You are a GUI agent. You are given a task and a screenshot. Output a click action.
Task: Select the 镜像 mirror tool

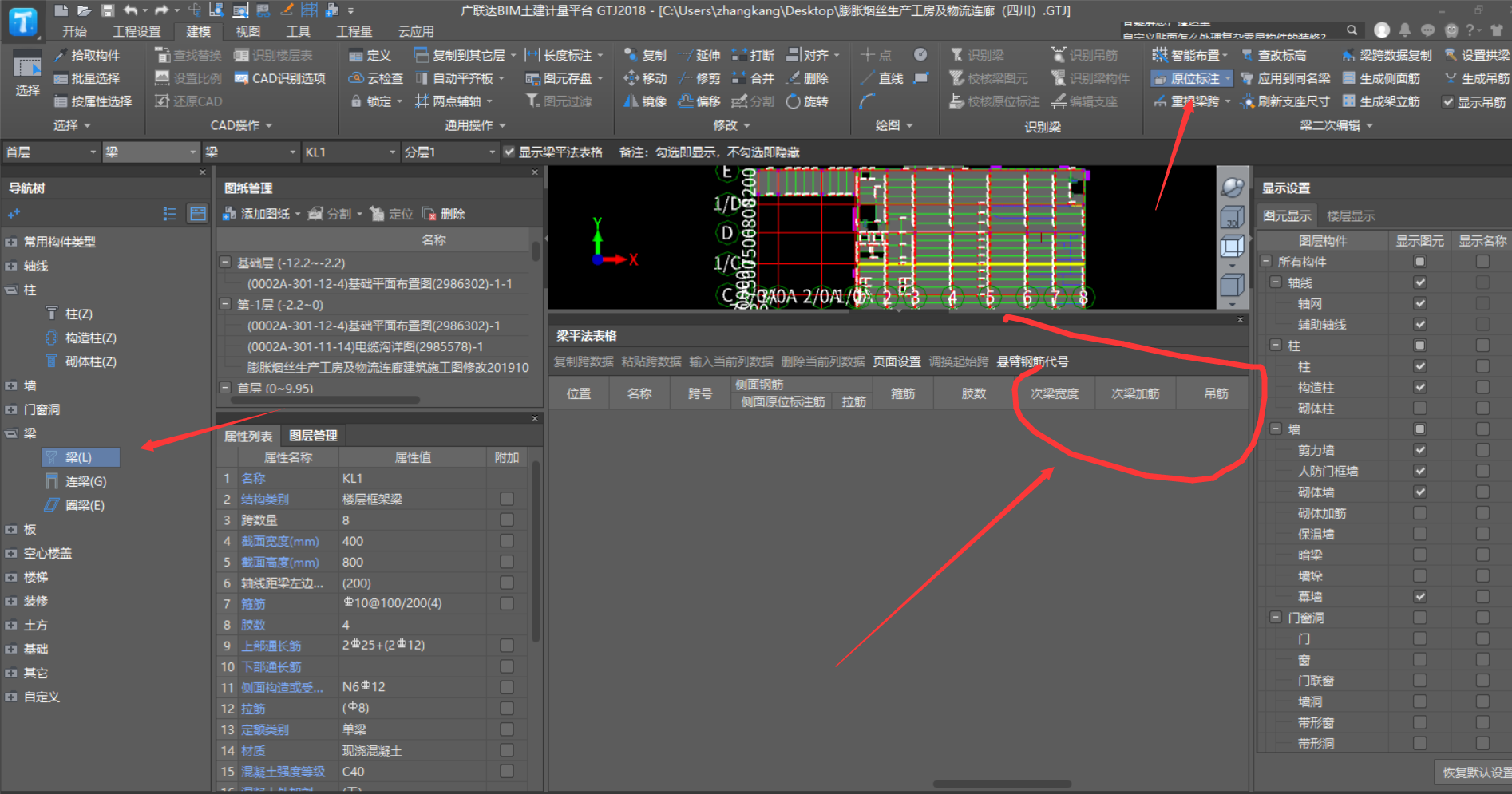click(645, 101)
